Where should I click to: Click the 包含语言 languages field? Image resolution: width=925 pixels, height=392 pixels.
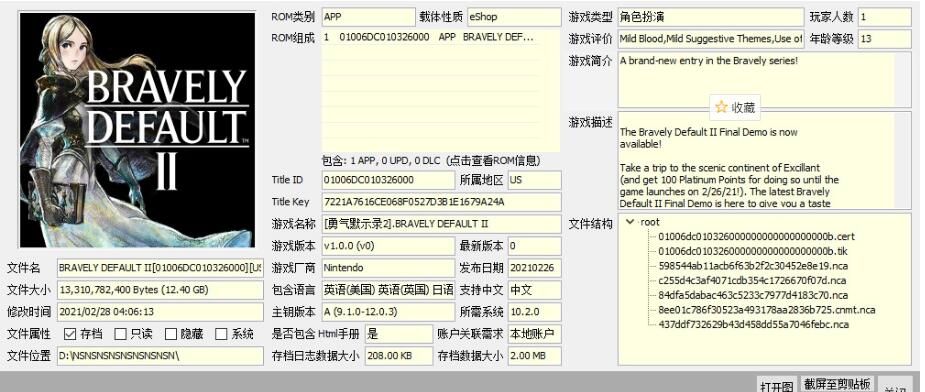pyautogui.click(x=388, y=290)
